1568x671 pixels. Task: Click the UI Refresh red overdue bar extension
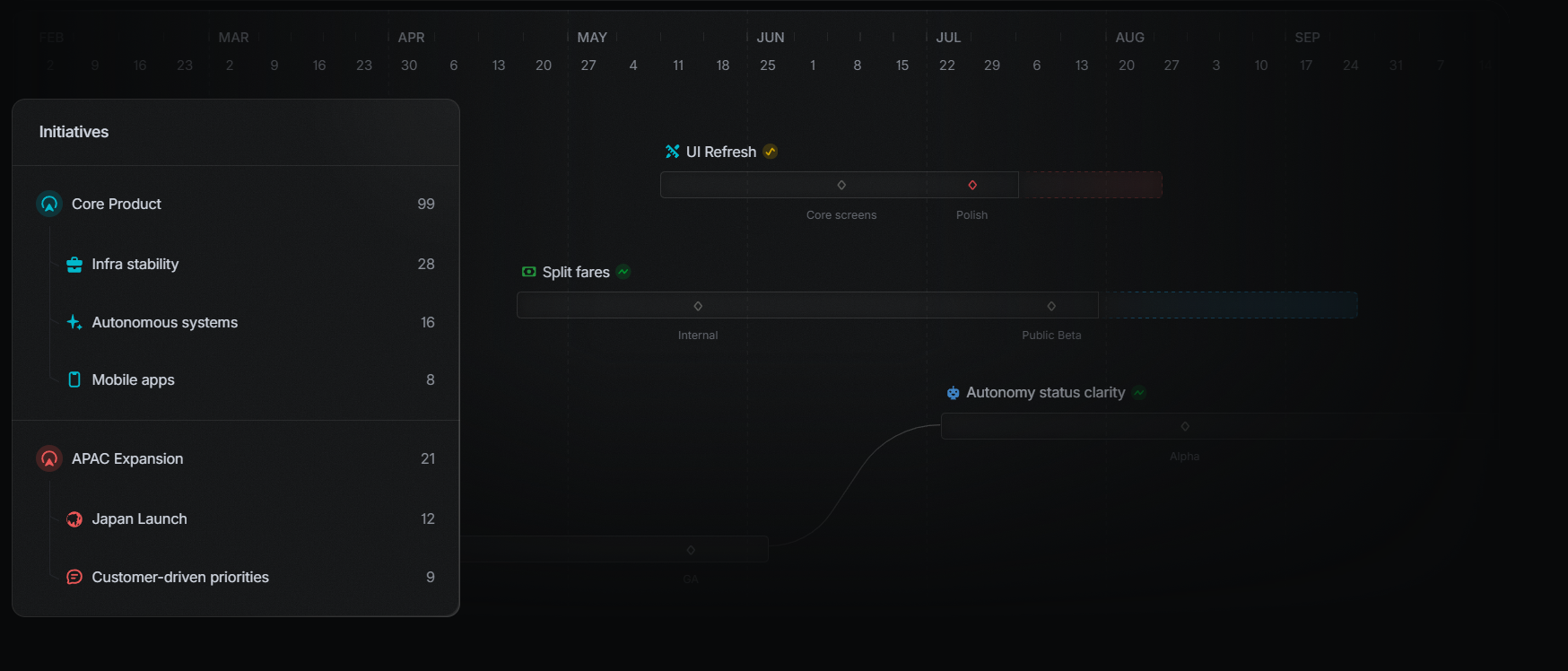(x=1091, y=185)
